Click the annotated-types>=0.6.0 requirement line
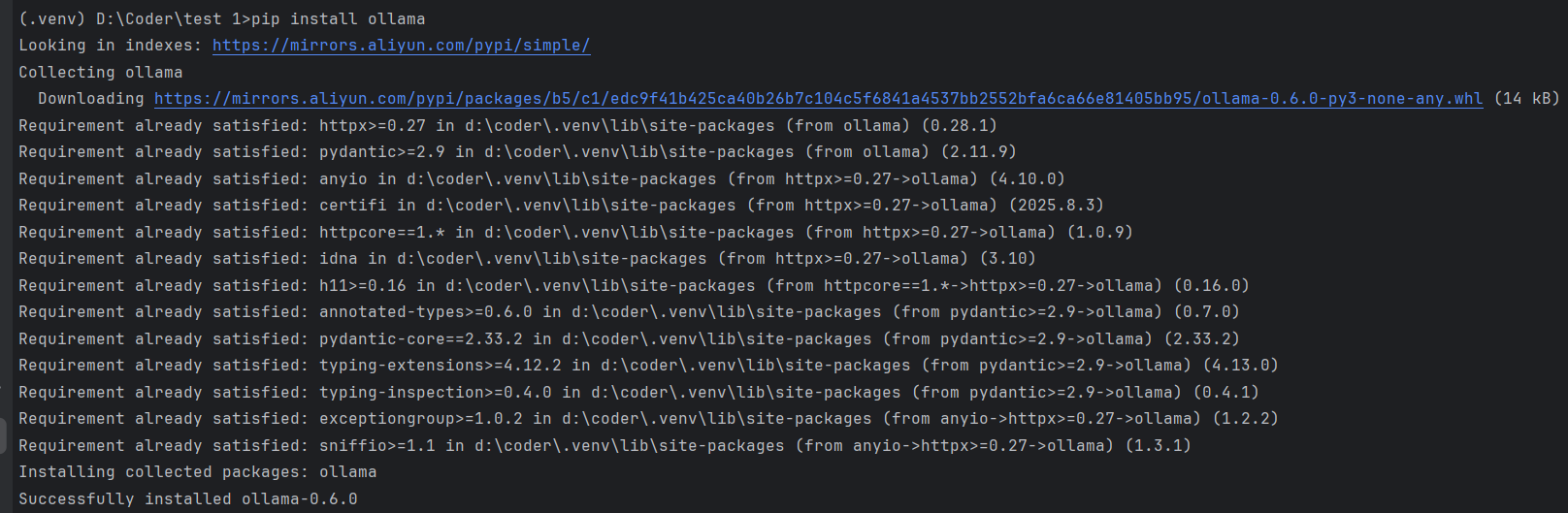The image size is (1568, 513). (629, 312)
